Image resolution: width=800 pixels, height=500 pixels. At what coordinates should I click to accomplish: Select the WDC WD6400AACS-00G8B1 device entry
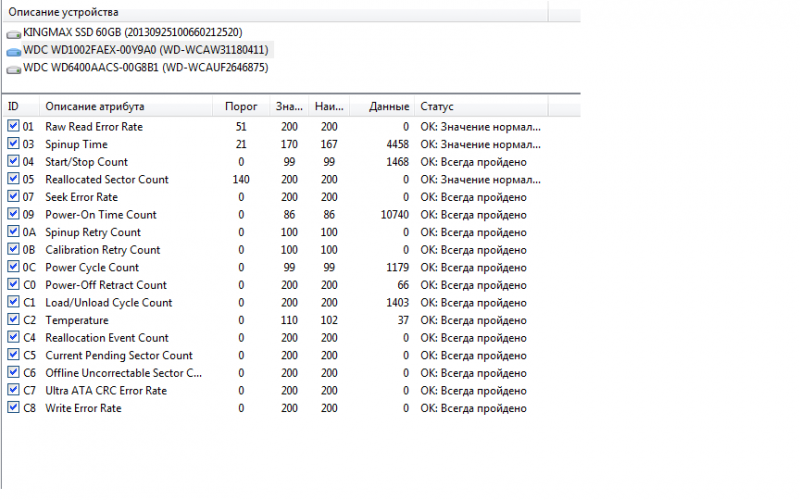coord(145,67)
